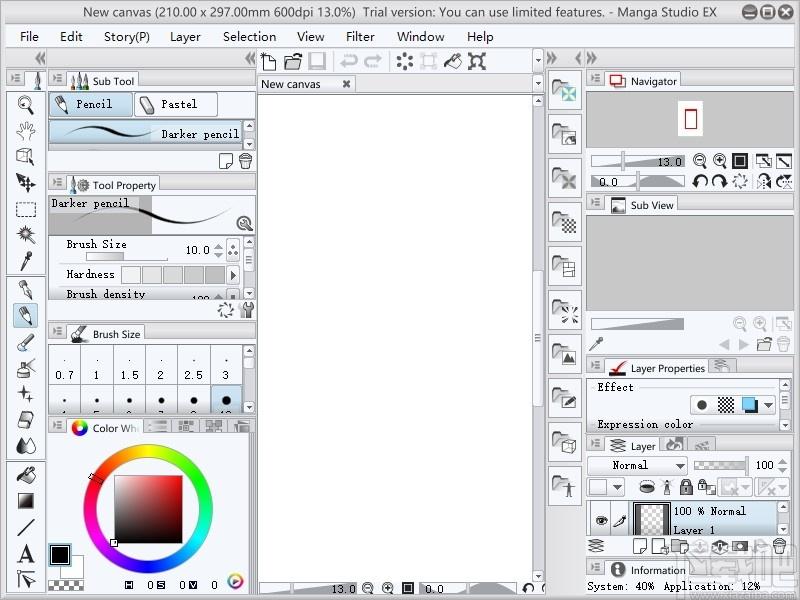800x600 pixels.
Task: Close the New canvas tab
Action: (x=346, y=84)
